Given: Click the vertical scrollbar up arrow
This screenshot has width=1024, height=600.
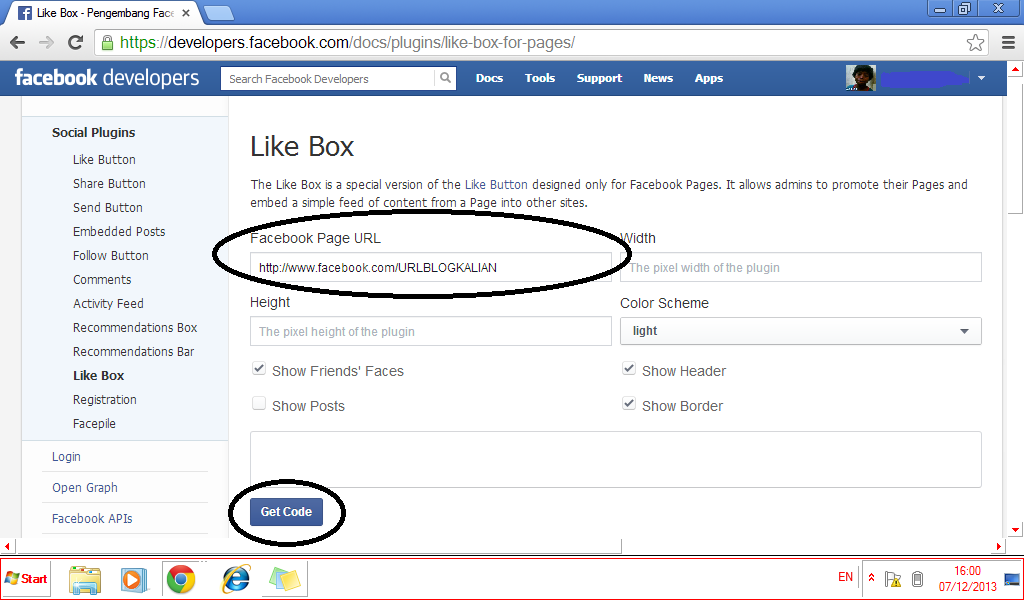Looking at the screenshot, I should tap(1015, 69).
